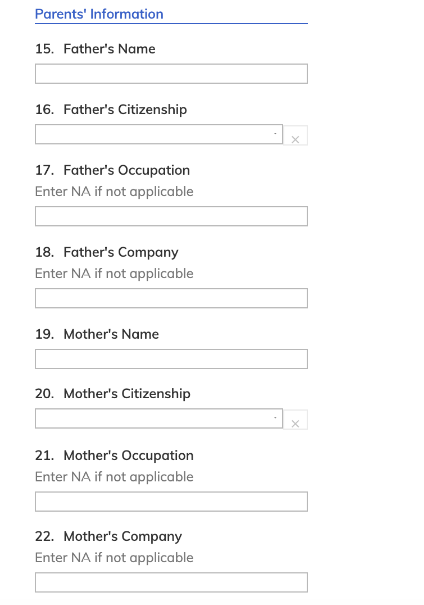Click the "17. Father's Occupation" label

tap(113, 171)
